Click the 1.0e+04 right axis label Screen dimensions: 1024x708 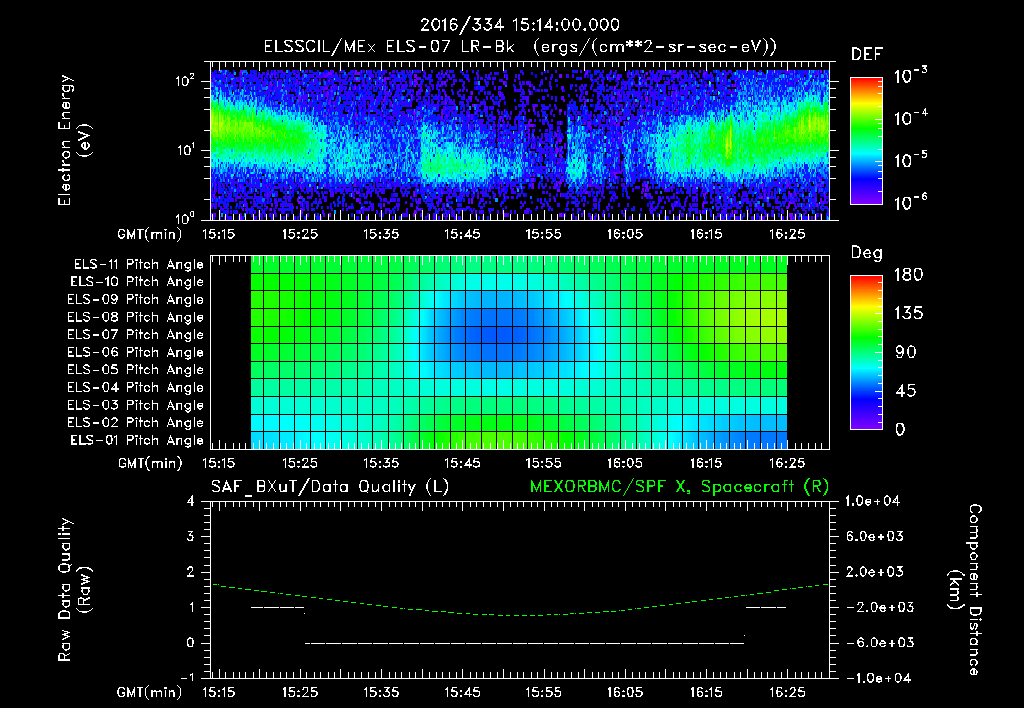click(x=872, y=501)
